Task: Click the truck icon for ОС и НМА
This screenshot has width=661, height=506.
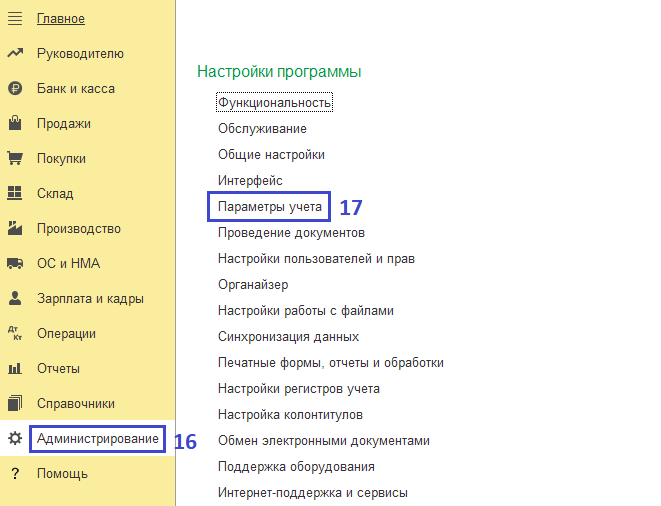Action: [15, 264]
